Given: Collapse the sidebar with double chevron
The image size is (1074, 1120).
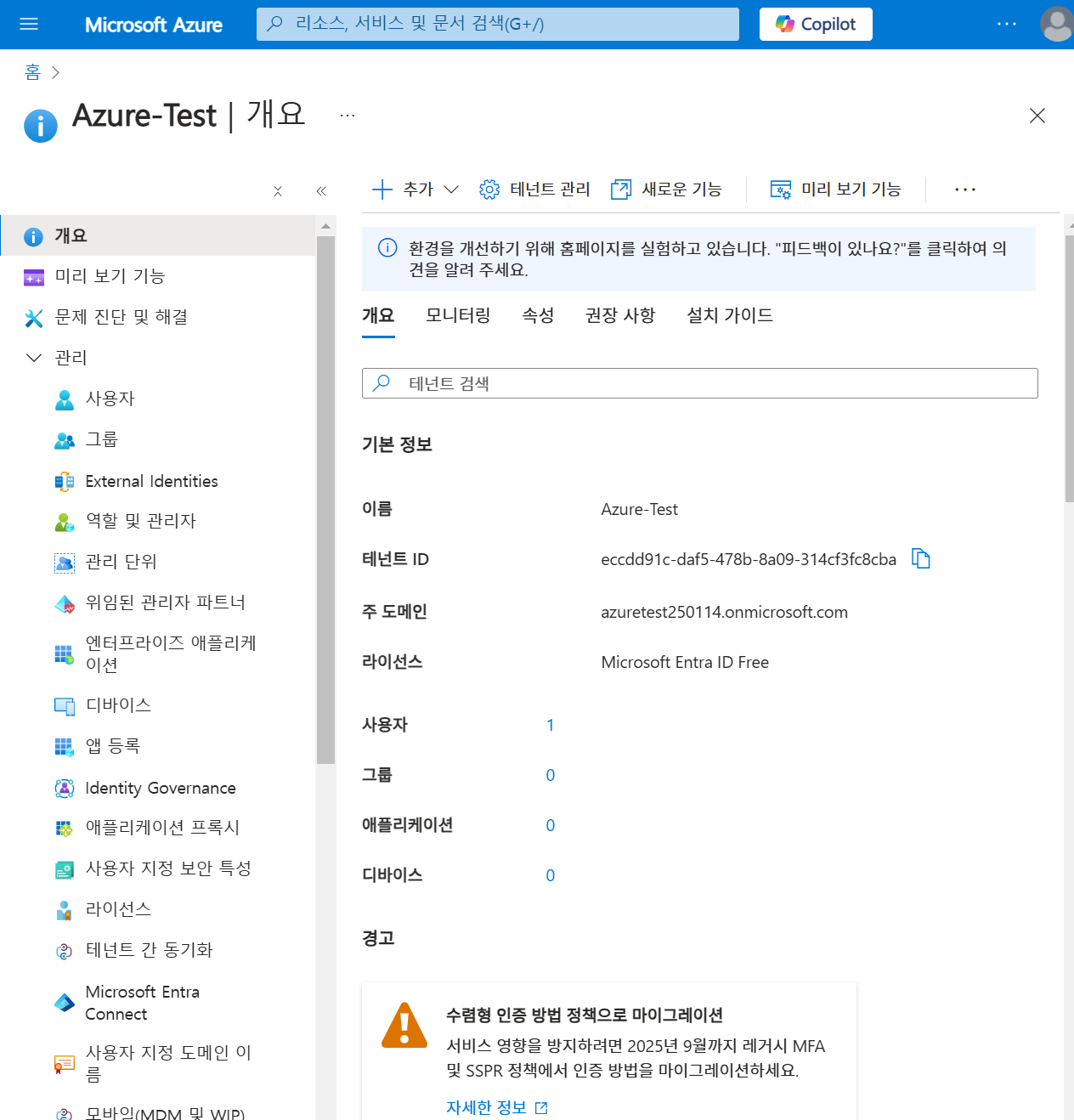Looking at the screenshot, I should [321, 191].
